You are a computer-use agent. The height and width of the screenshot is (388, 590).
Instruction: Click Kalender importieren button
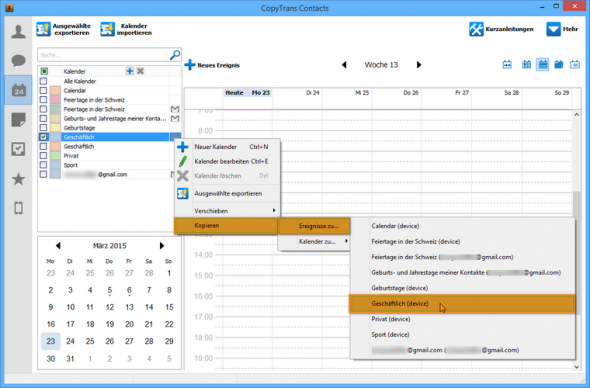pyautogui.click(x=126, y=29)
